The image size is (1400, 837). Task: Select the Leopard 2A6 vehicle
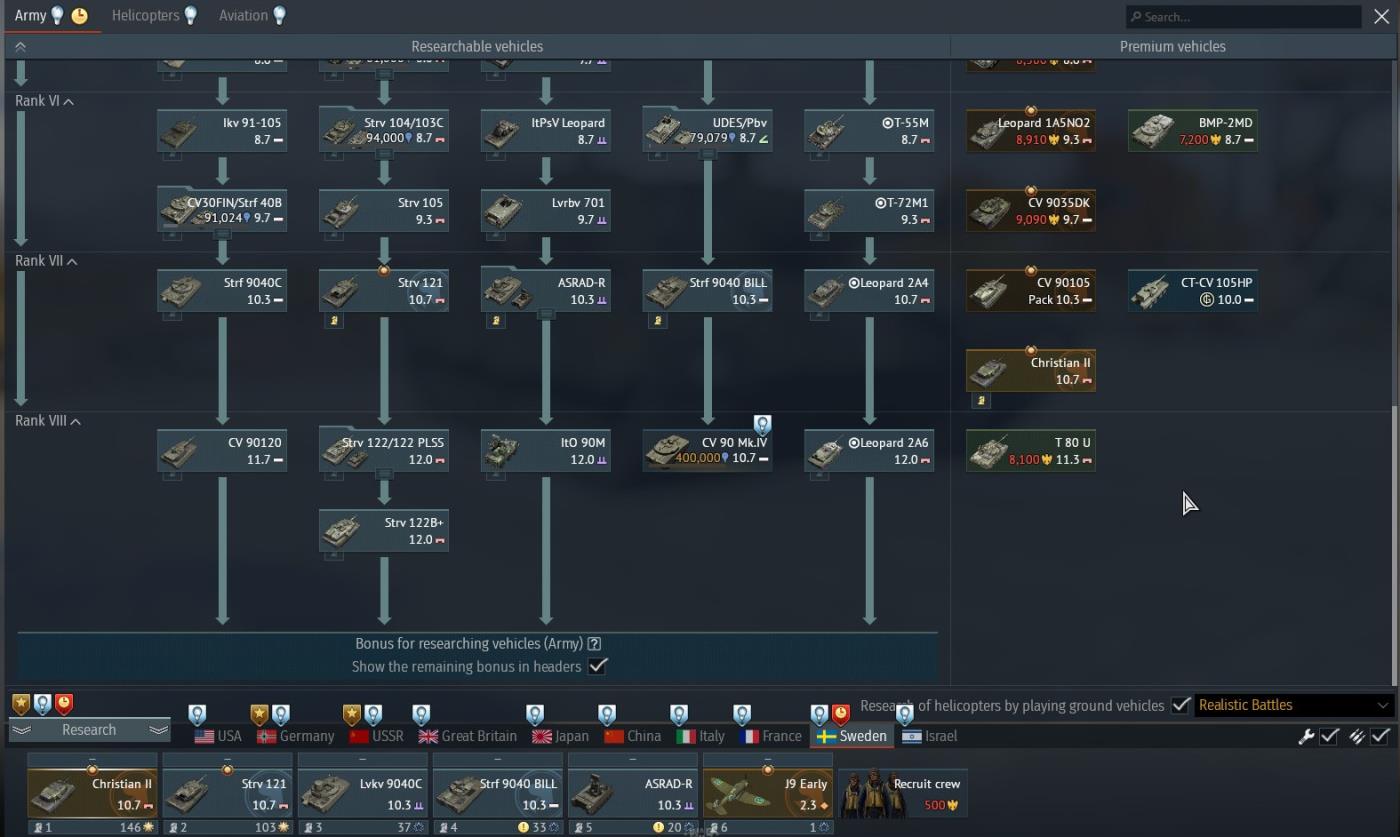point(870,451)
